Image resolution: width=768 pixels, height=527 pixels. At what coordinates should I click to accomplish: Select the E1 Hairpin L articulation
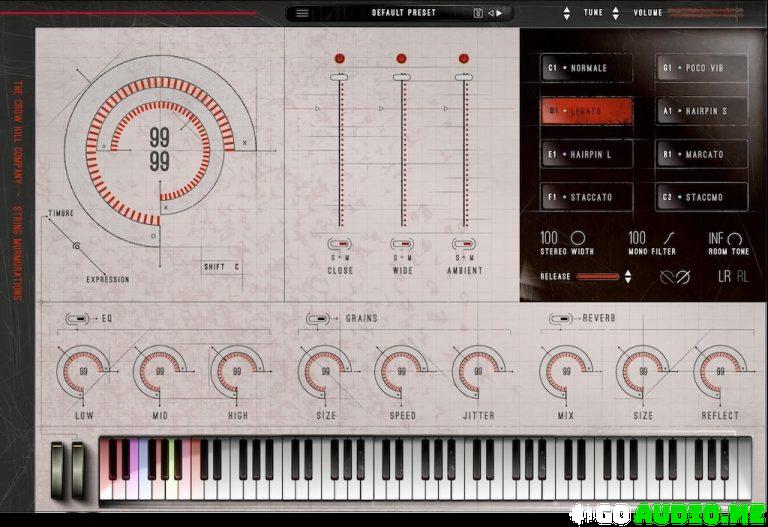586,154
